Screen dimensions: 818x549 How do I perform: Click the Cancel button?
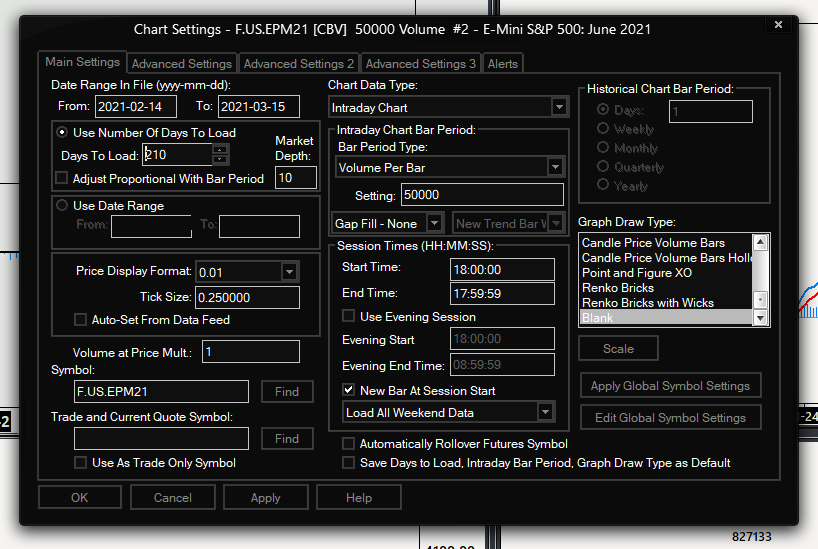[173, 497]
